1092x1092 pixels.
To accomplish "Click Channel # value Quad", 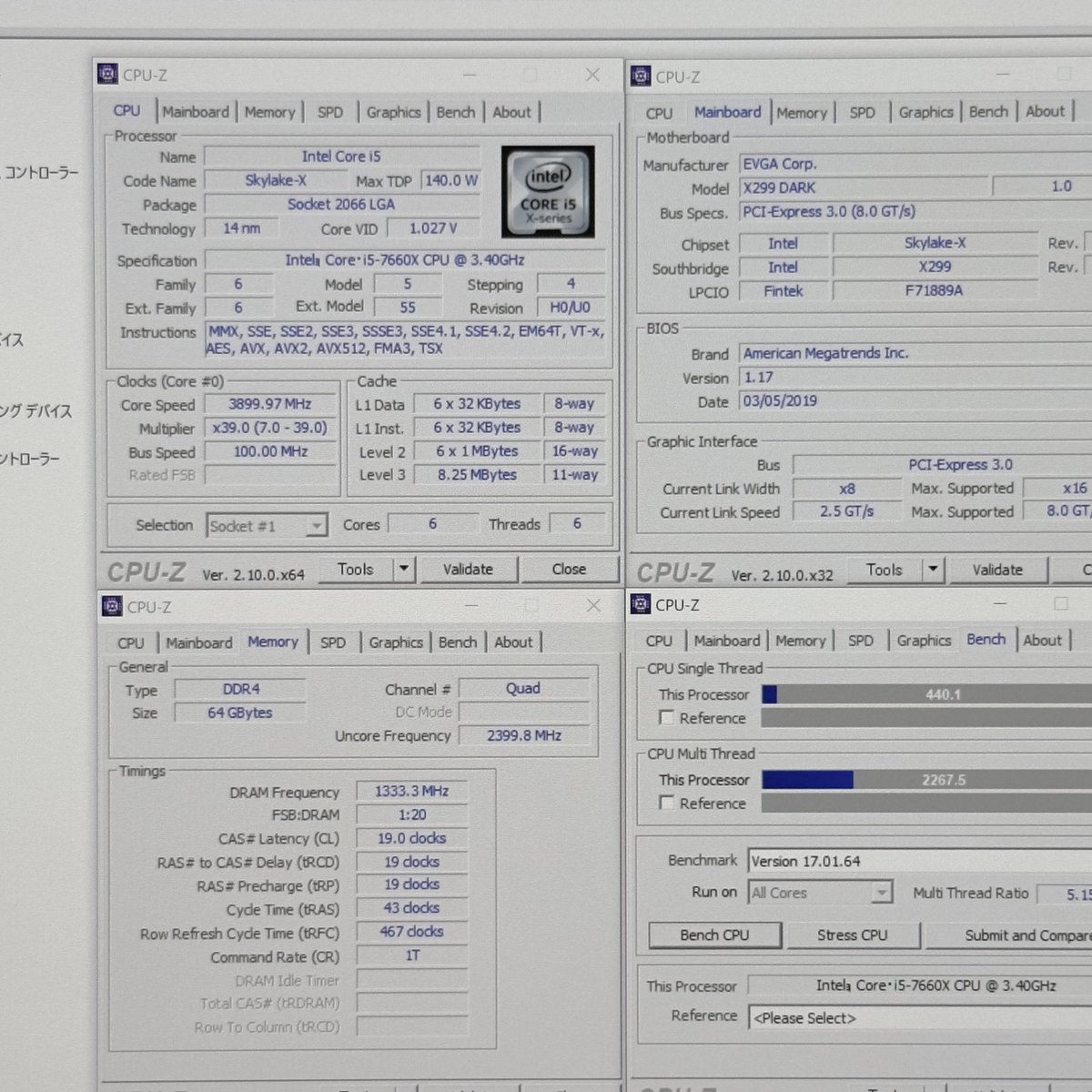I will [x=523, y=689].
